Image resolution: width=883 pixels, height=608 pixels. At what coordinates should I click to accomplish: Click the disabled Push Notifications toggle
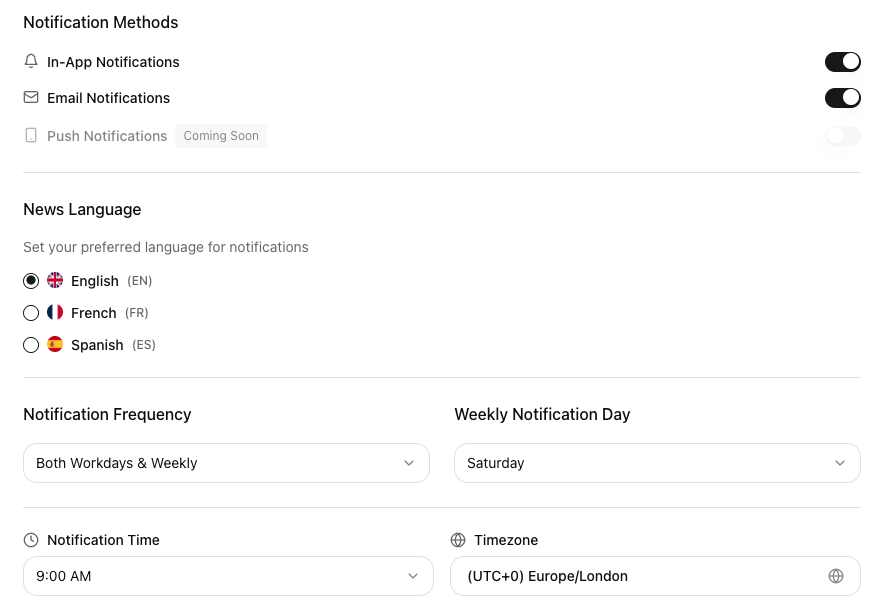[x=842, y=136]
